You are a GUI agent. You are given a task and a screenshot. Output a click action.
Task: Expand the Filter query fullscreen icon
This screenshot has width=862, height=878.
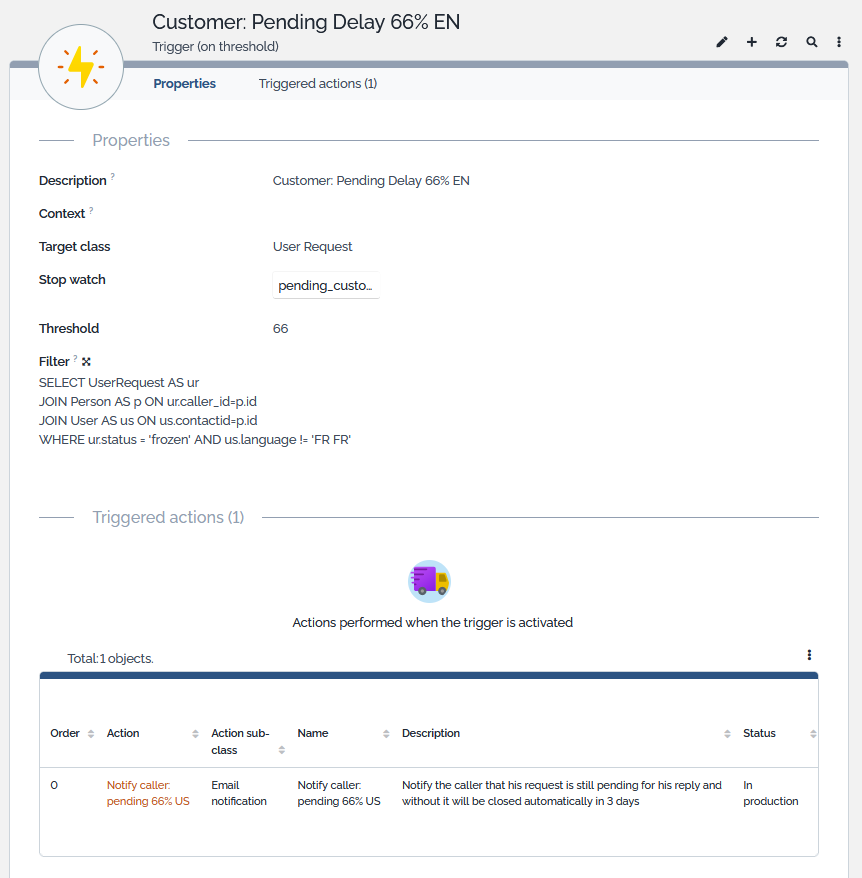(x=86, y=362)
